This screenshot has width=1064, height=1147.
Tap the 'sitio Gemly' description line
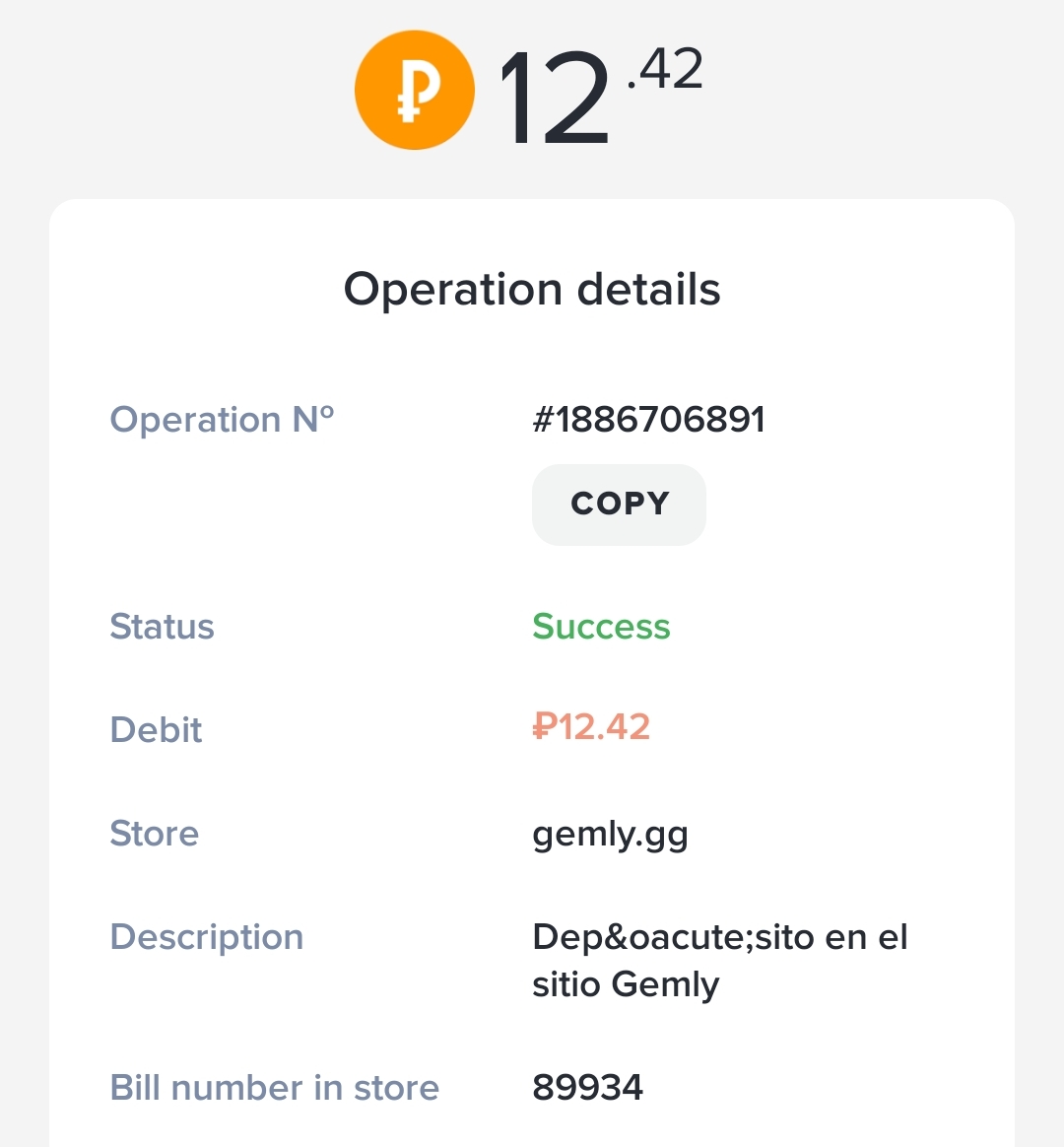(x=626, y=984)
